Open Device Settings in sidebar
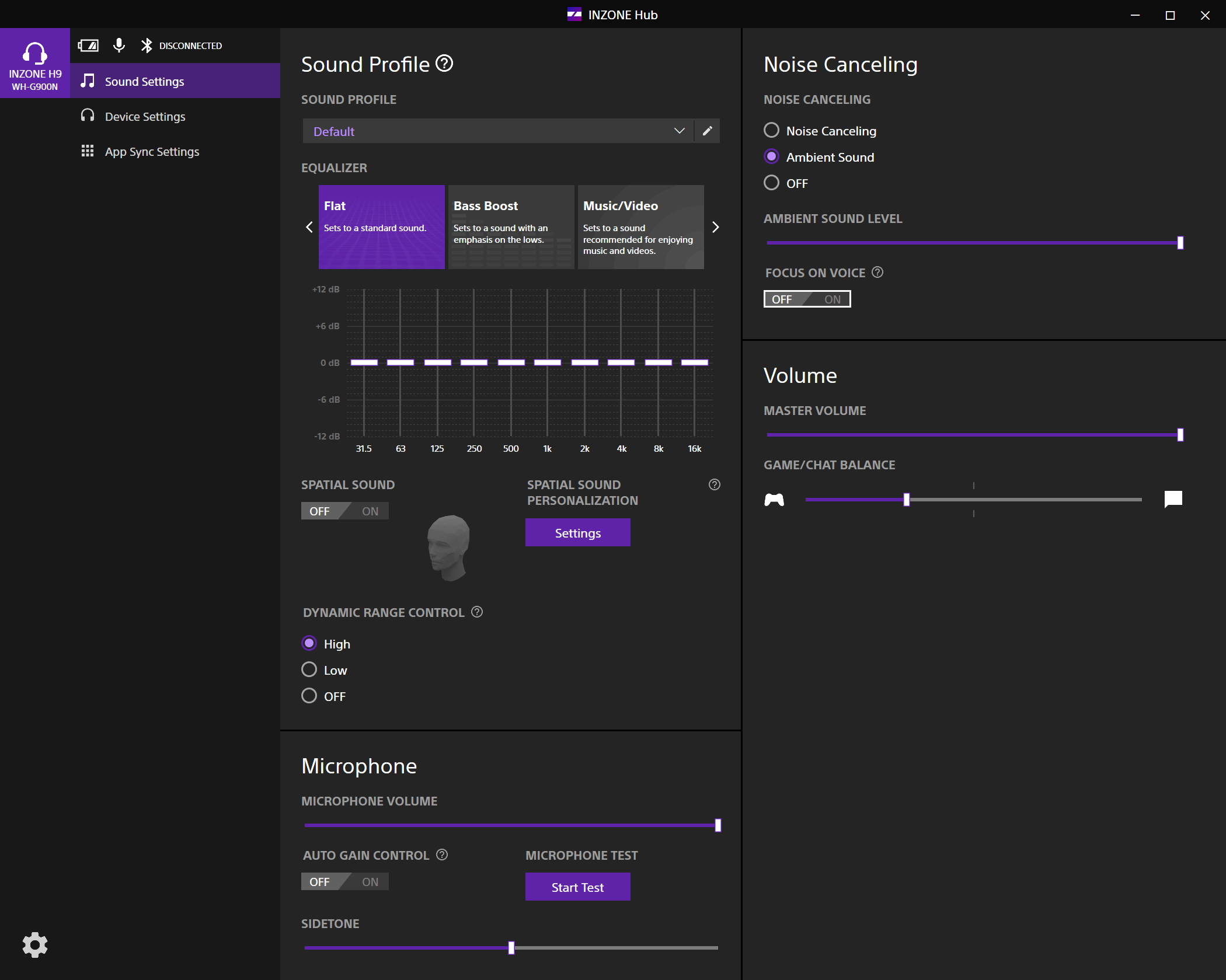This screenshot has height=980, width=1226. (145, 116)
